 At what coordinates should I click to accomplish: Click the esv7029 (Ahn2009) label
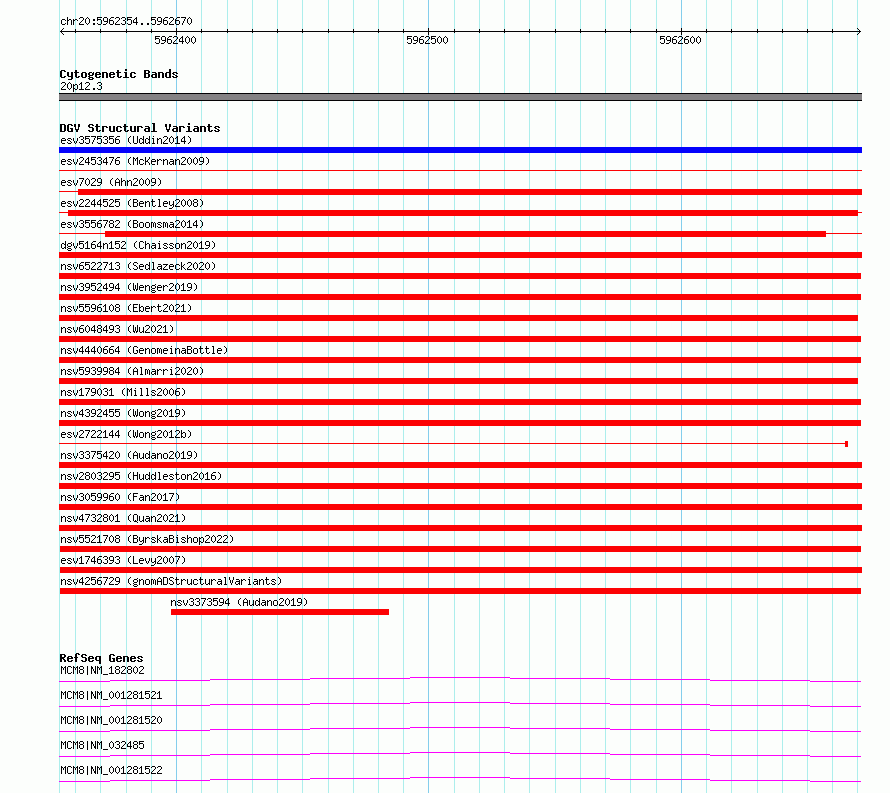[x=111, y=182]
